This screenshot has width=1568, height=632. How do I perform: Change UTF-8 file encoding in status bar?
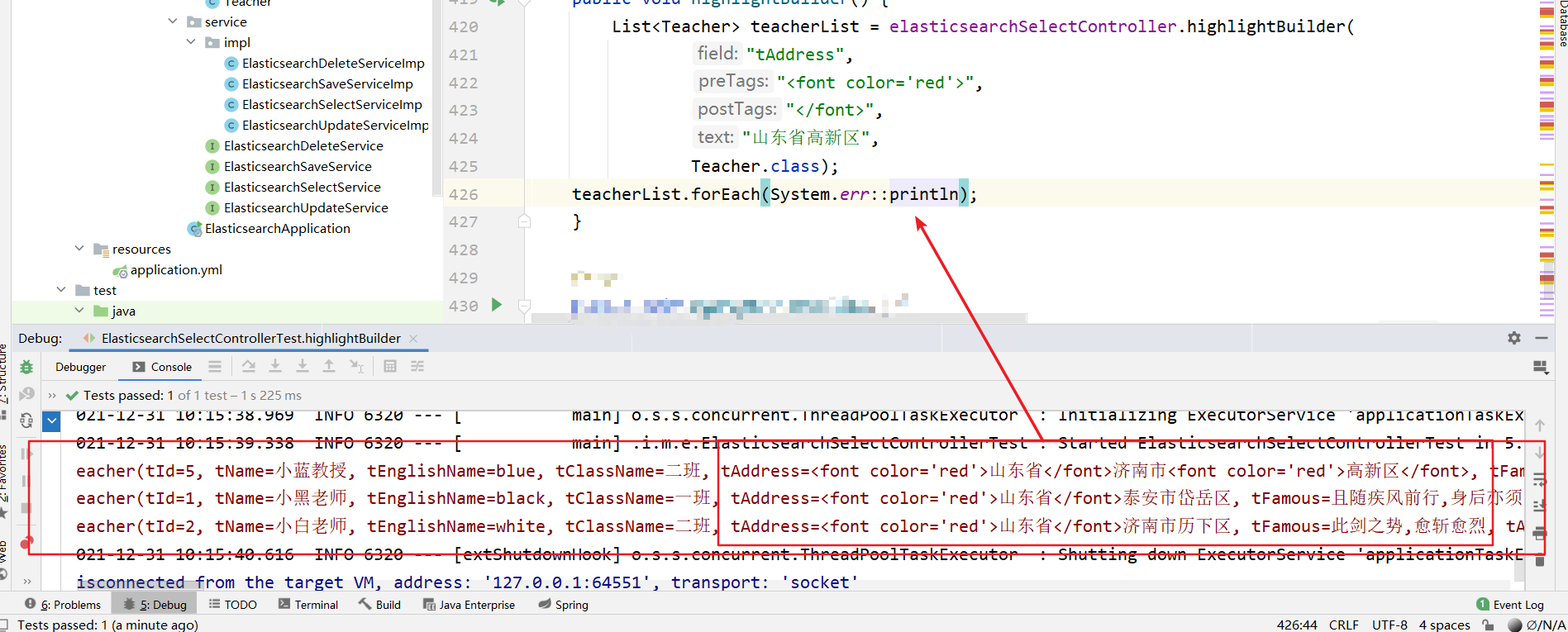pos(1389,625)
